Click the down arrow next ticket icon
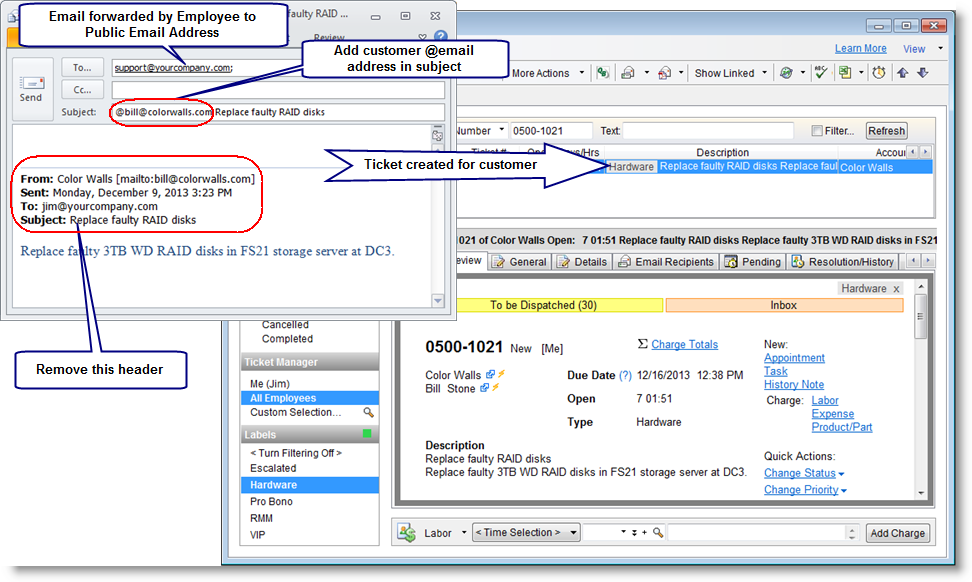 [922, 73]
